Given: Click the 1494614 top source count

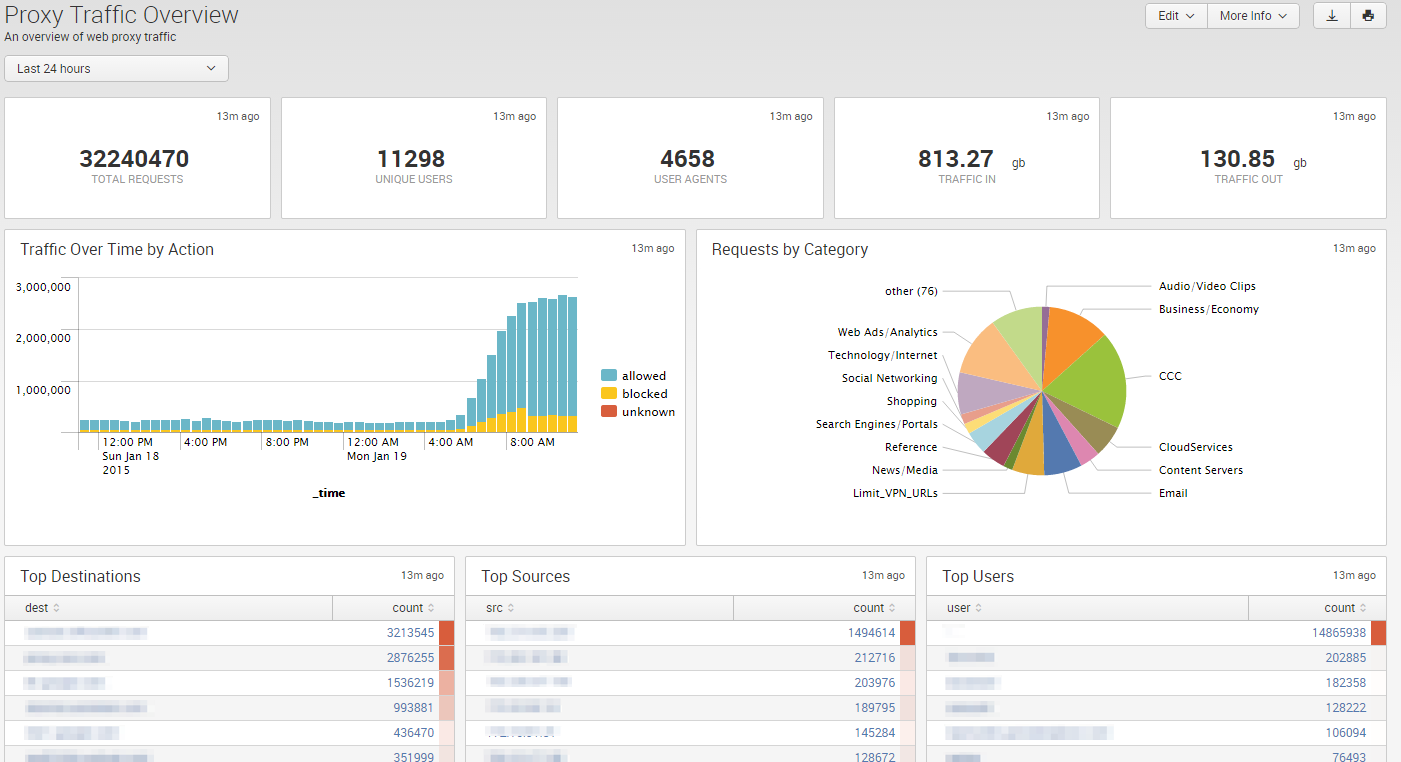Looking at the screenshot, I should pyautogui.click(x=871, y=633).
